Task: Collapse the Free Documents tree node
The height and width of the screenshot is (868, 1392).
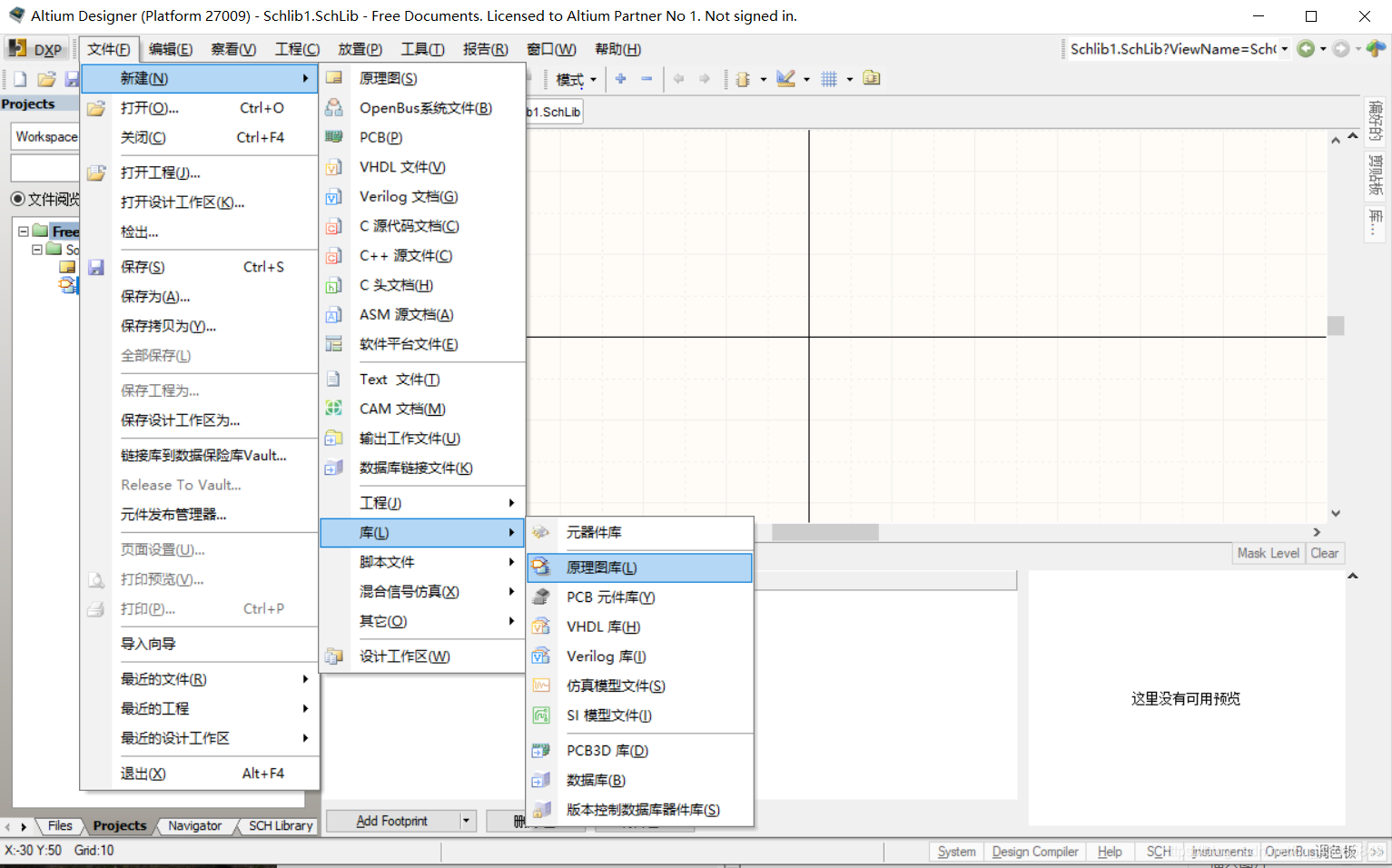Action: click(x=24, y=232)
